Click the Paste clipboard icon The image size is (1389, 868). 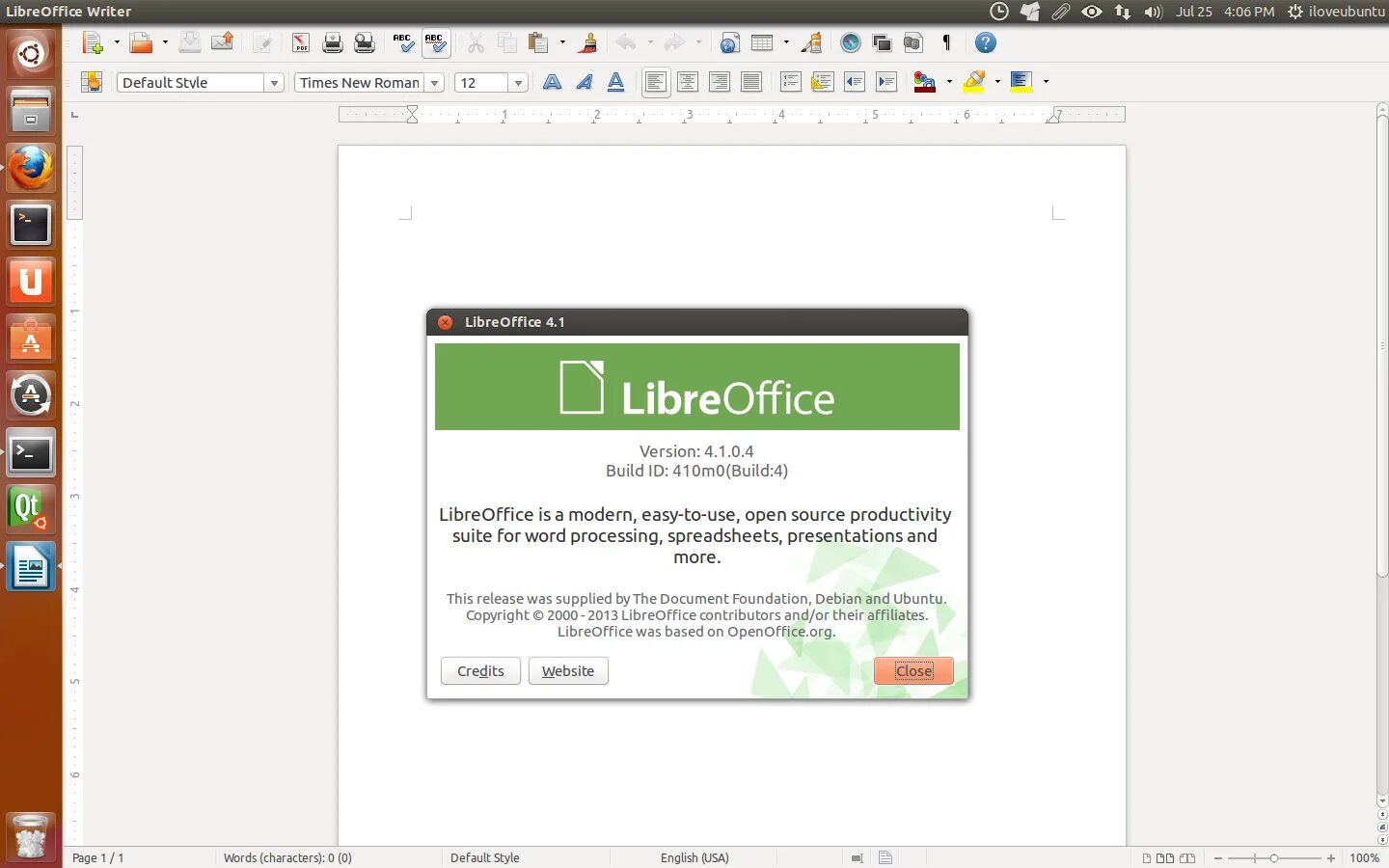(x=538, y=42)
